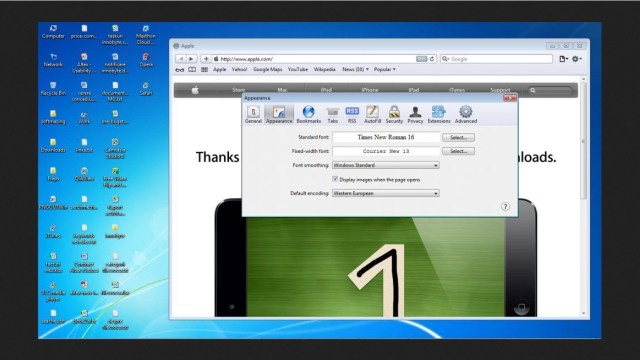The image size is (640, 360).
Task: Open the Bookmarks preferences pane
Action: click(x=309, y=114)
